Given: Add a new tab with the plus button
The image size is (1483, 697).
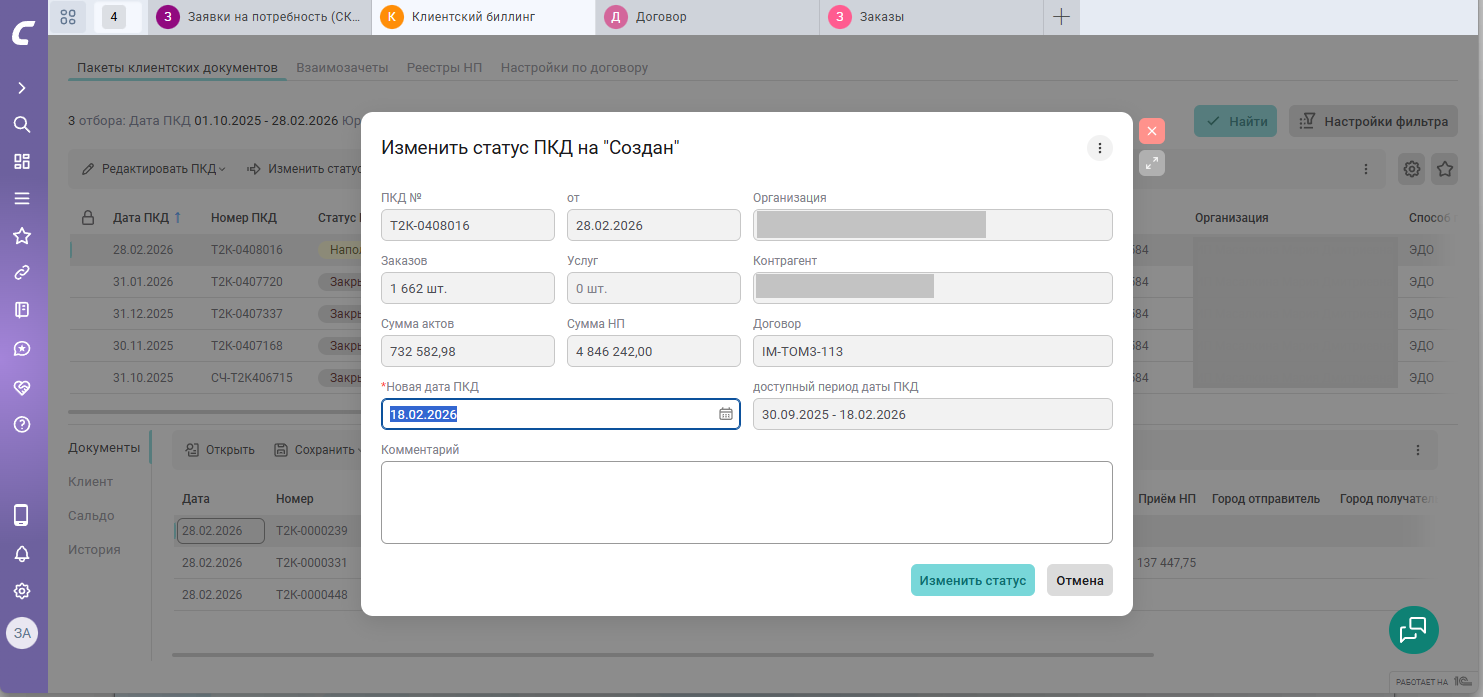Looking at the screenshot, I should coord(1062,17).
